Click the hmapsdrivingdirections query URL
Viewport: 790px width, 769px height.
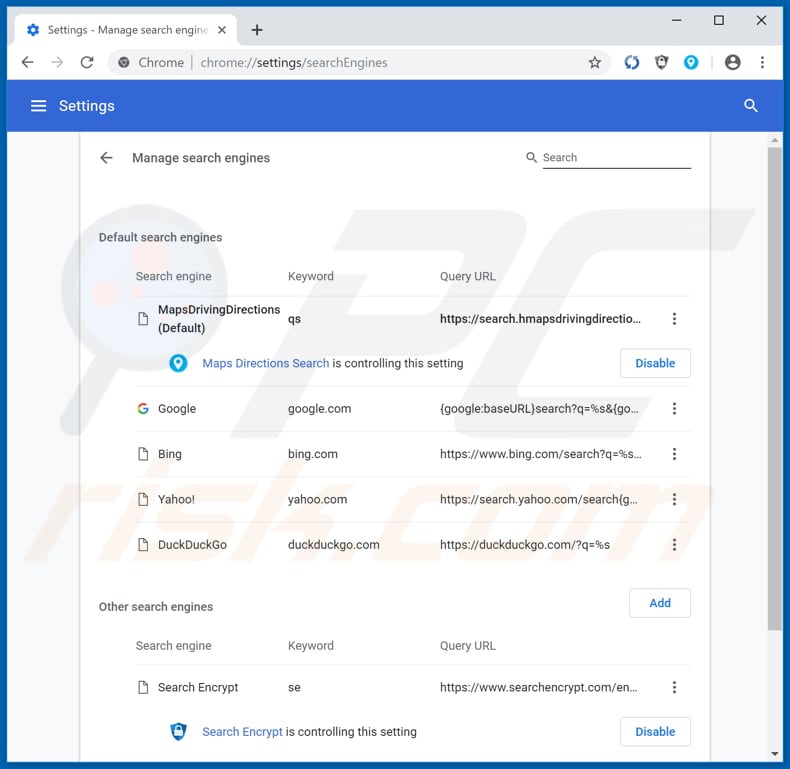tap(540, 318)
